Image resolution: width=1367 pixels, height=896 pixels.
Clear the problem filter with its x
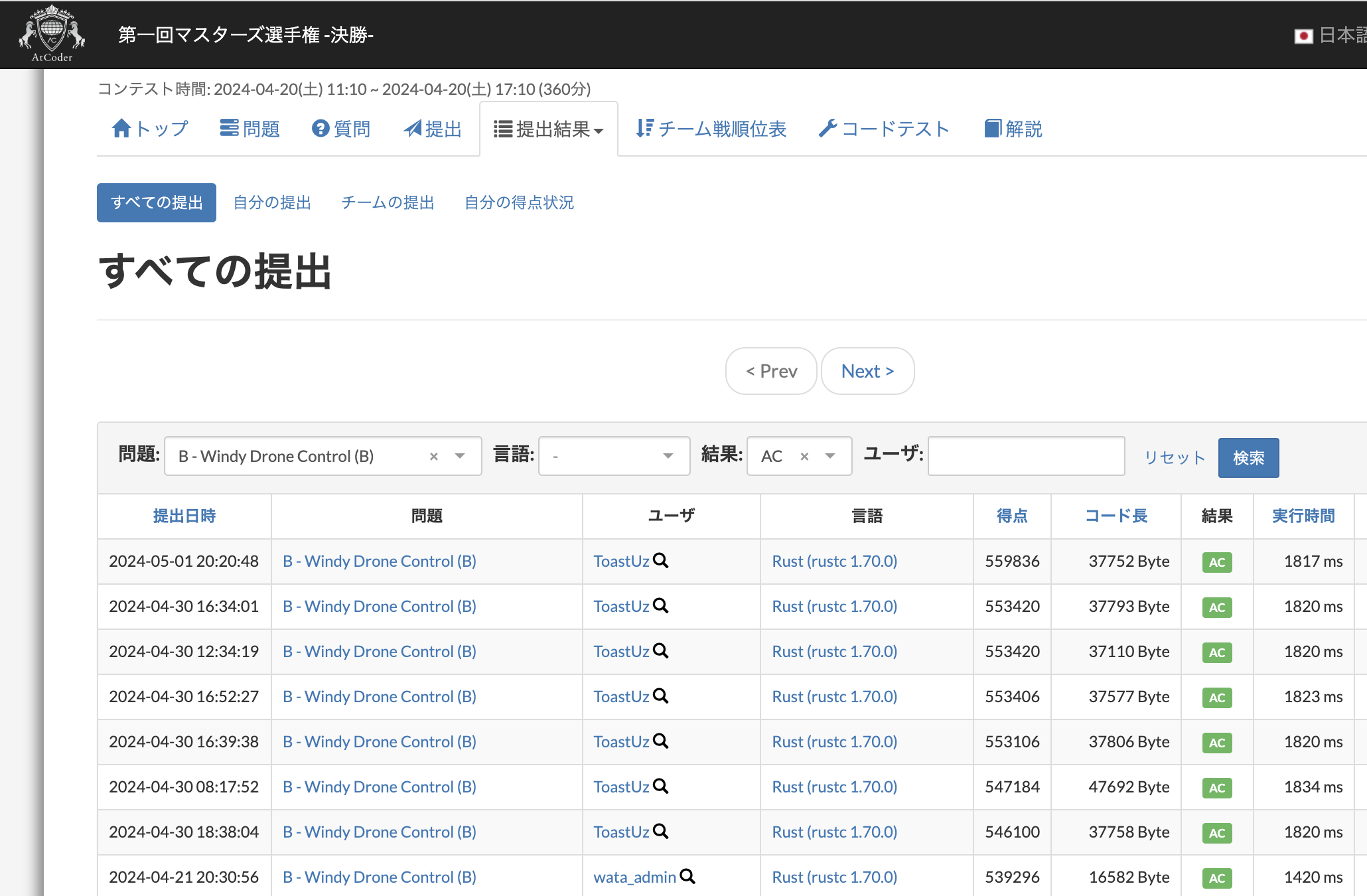[x=434, y=457]
